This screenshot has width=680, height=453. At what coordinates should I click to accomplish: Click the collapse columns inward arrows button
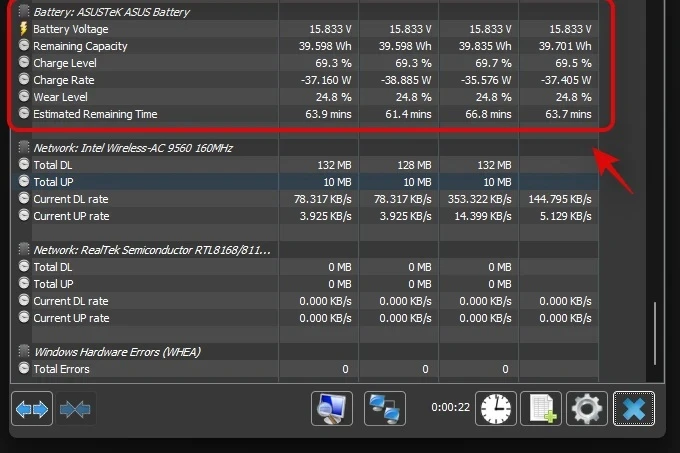tap(76, 409)
